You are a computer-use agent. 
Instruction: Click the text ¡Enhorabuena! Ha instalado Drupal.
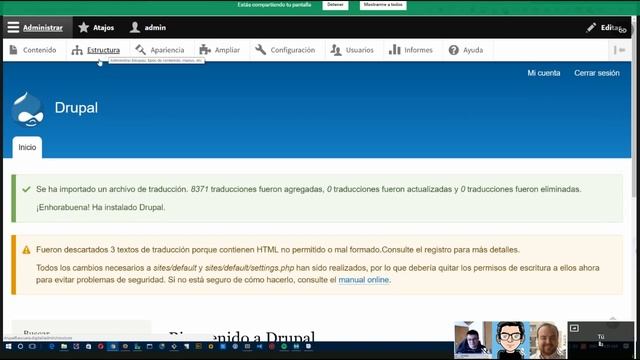pos(100,207)
